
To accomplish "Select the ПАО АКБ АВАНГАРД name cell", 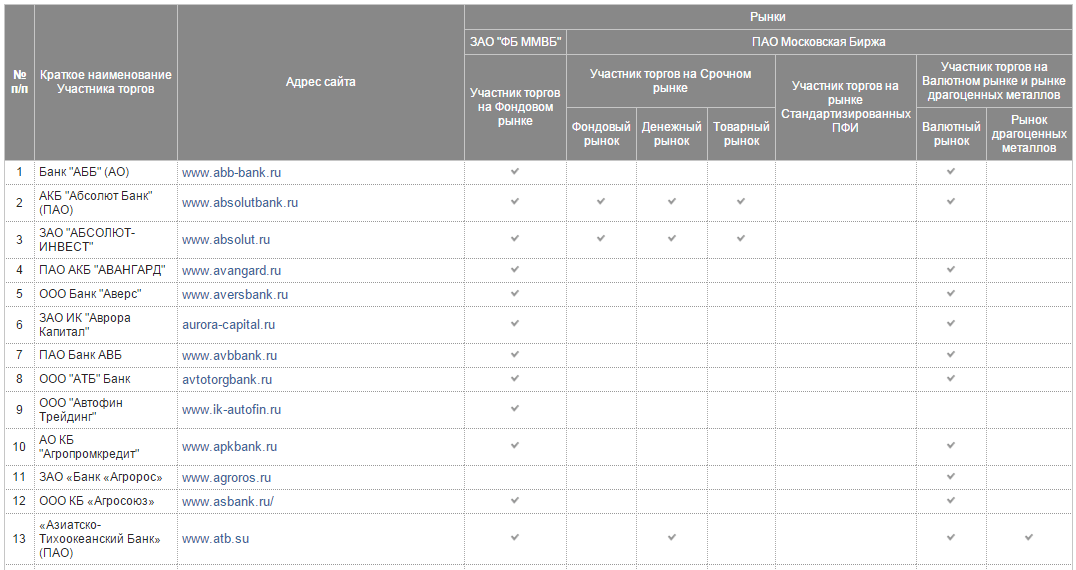I will click(102, 270).
